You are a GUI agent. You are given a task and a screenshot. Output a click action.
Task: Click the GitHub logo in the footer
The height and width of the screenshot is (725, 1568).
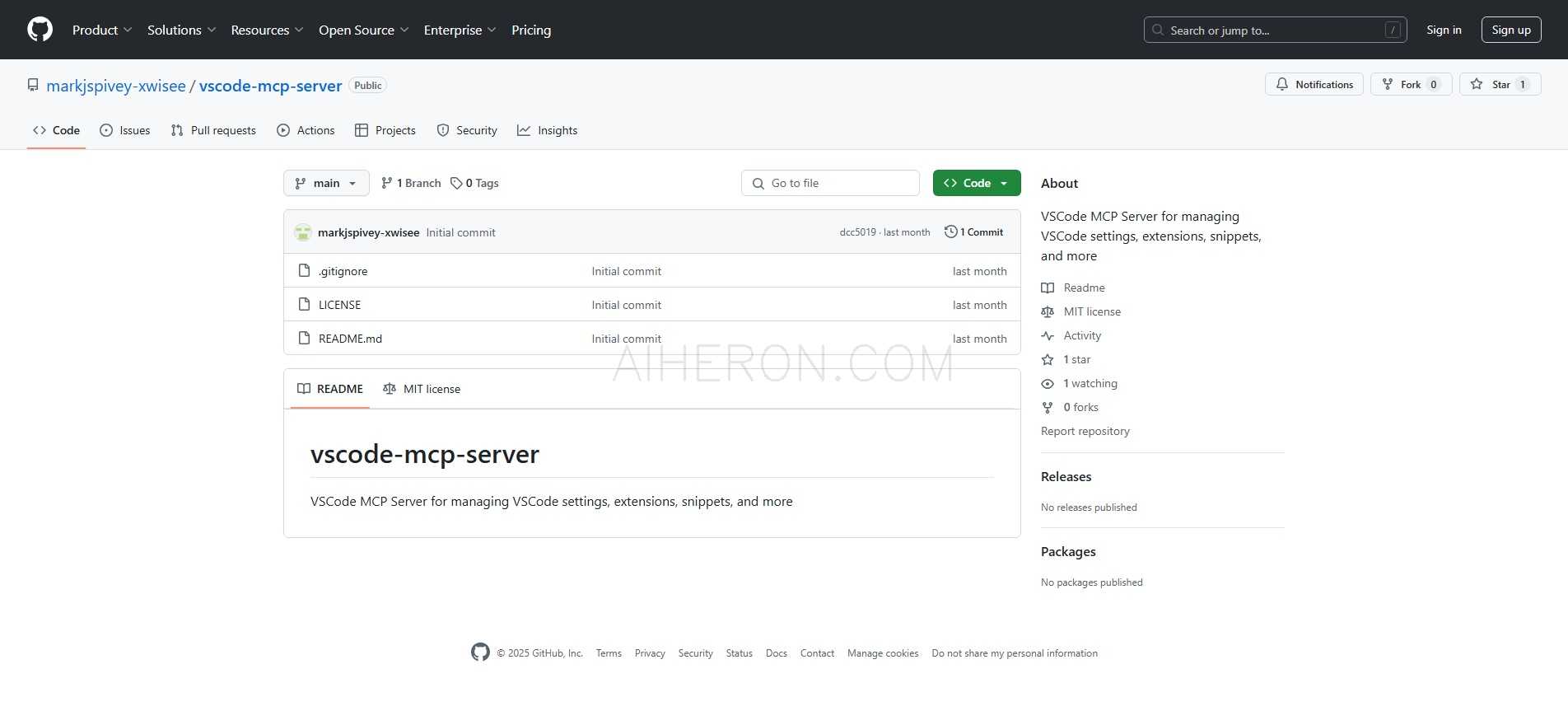(480, 652)
